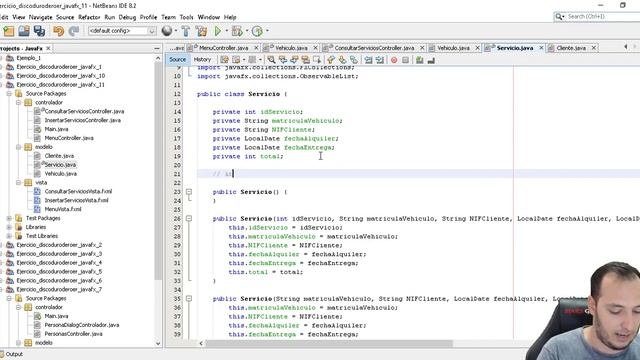Click Next Bookmark icon in editor toolbar
Image resolution: width=640 pixels, height=360 pixels.
coord(342,60)
